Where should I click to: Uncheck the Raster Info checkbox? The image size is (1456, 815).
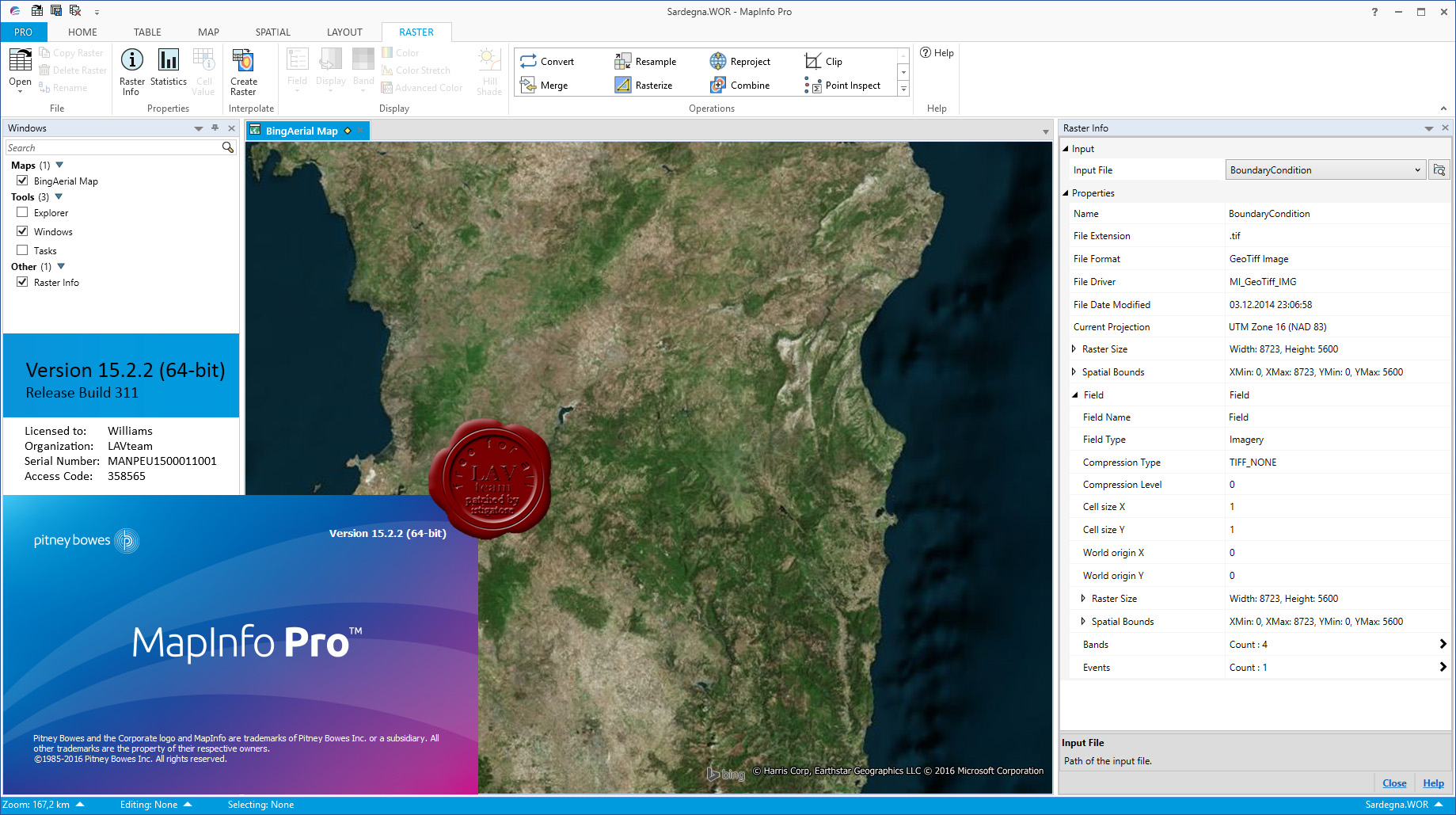point(22,282)
